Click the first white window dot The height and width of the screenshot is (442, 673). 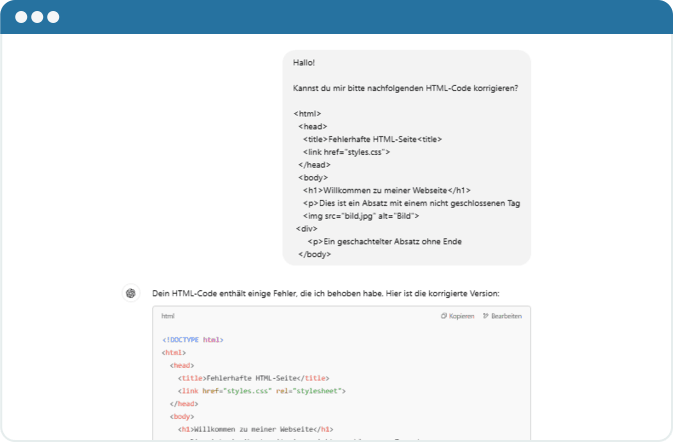click(x=21, y=17)
